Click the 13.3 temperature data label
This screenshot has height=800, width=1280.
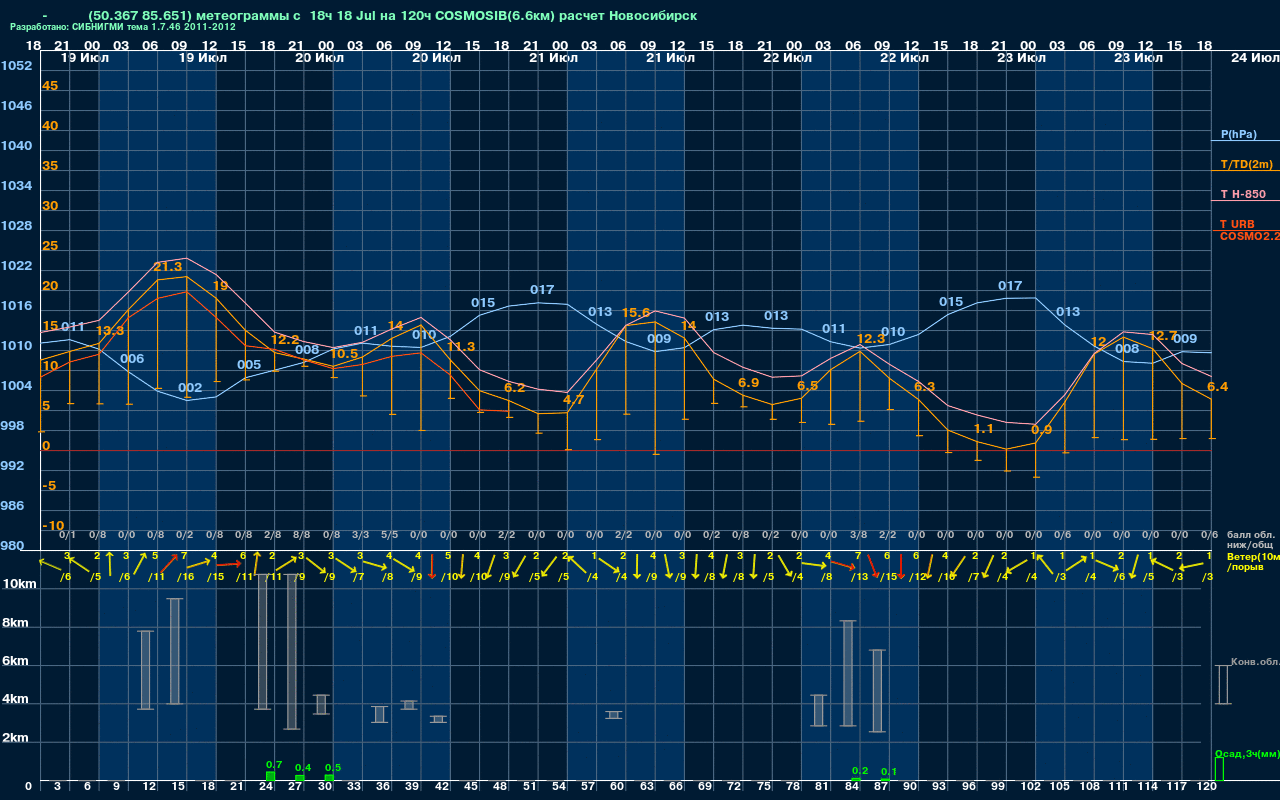pyautogui.click(x=110, y=331)
